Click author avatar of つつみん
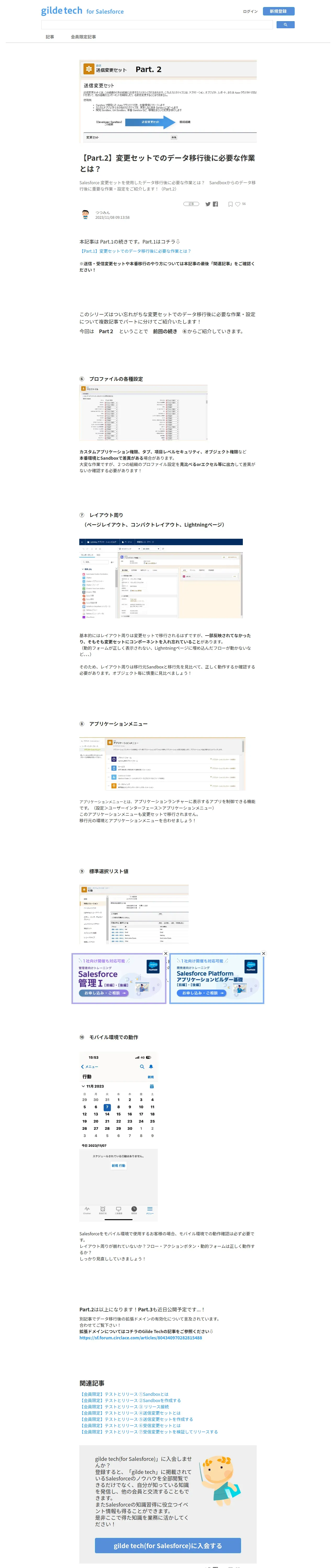 click(85, 214)
